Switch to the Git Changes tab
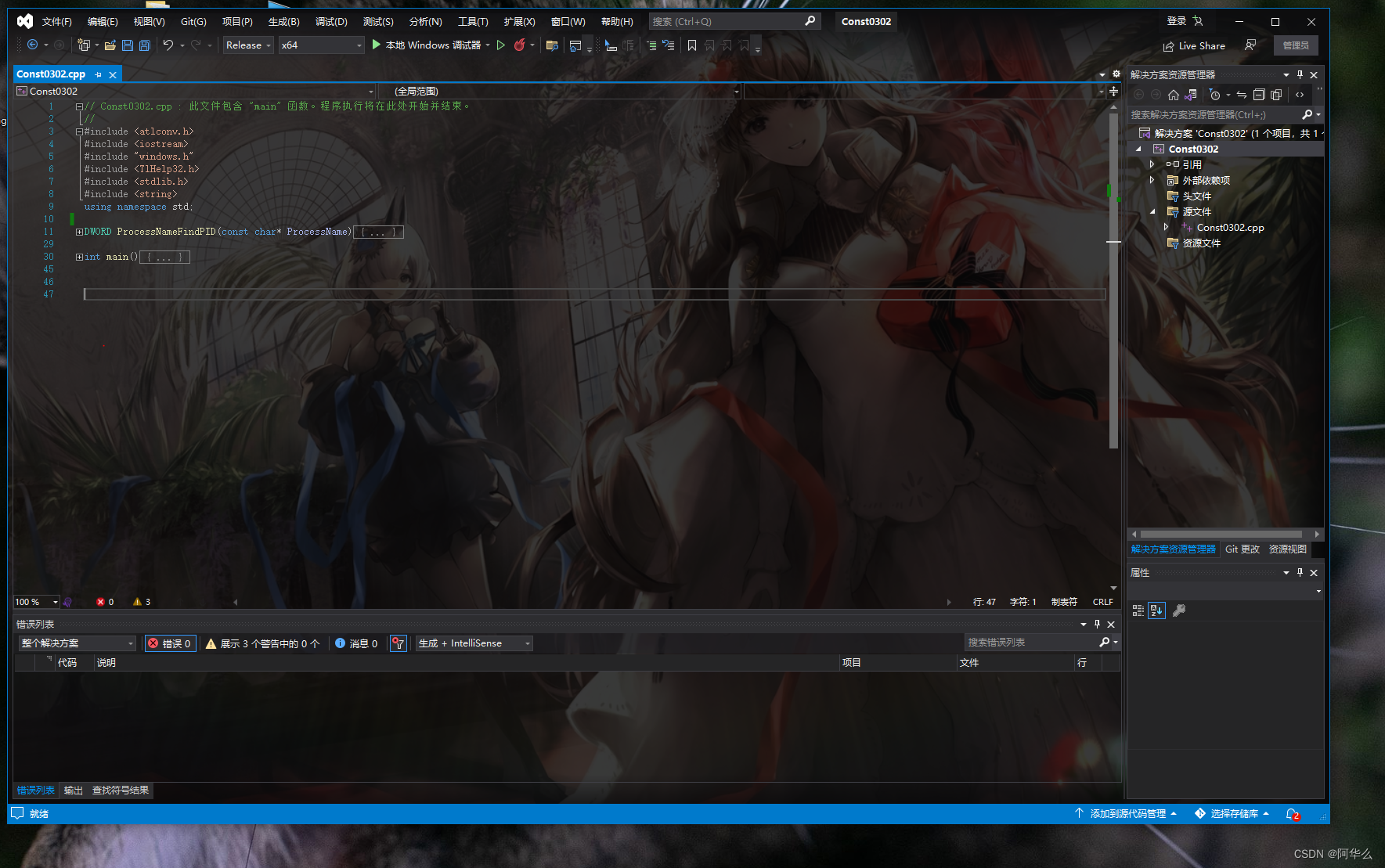Screen dimensions: 1385x868 tap(1243, 549)
